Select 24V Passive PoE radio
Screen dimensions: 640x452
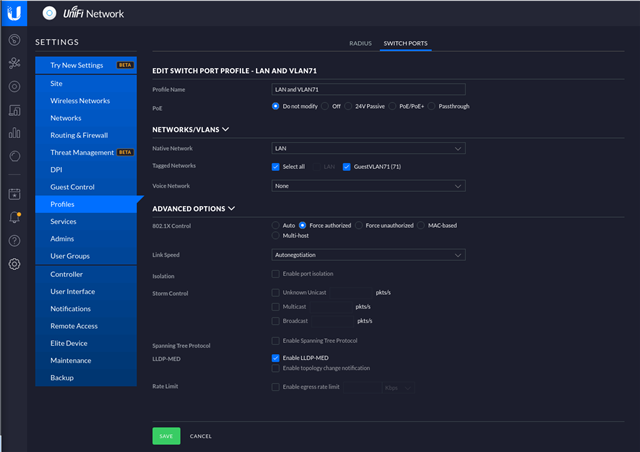click(348, 106)
